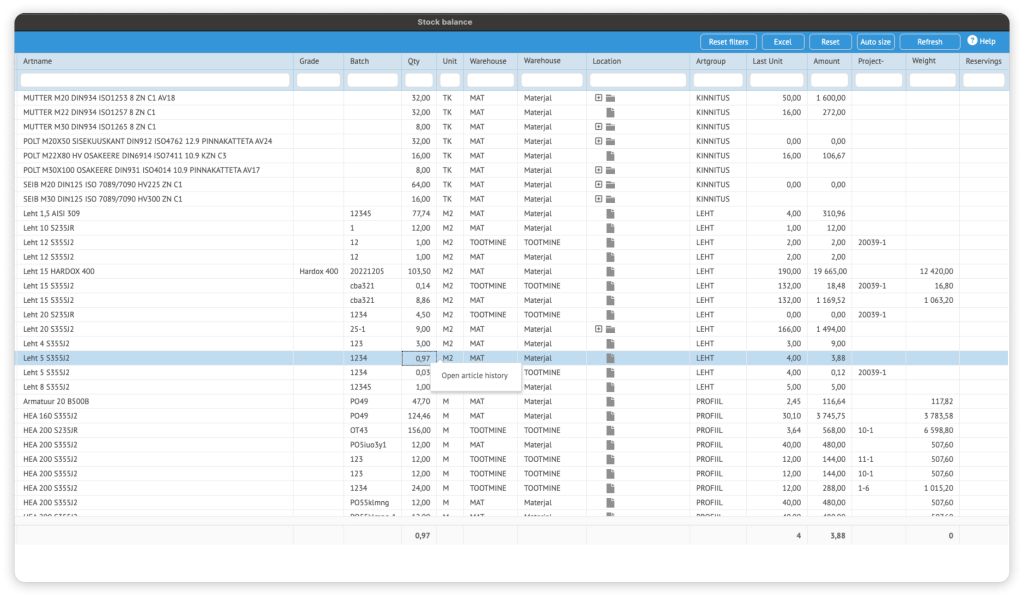
Task: Expand location plus box in POLT M20X50 row
Action: click(598, 141)
